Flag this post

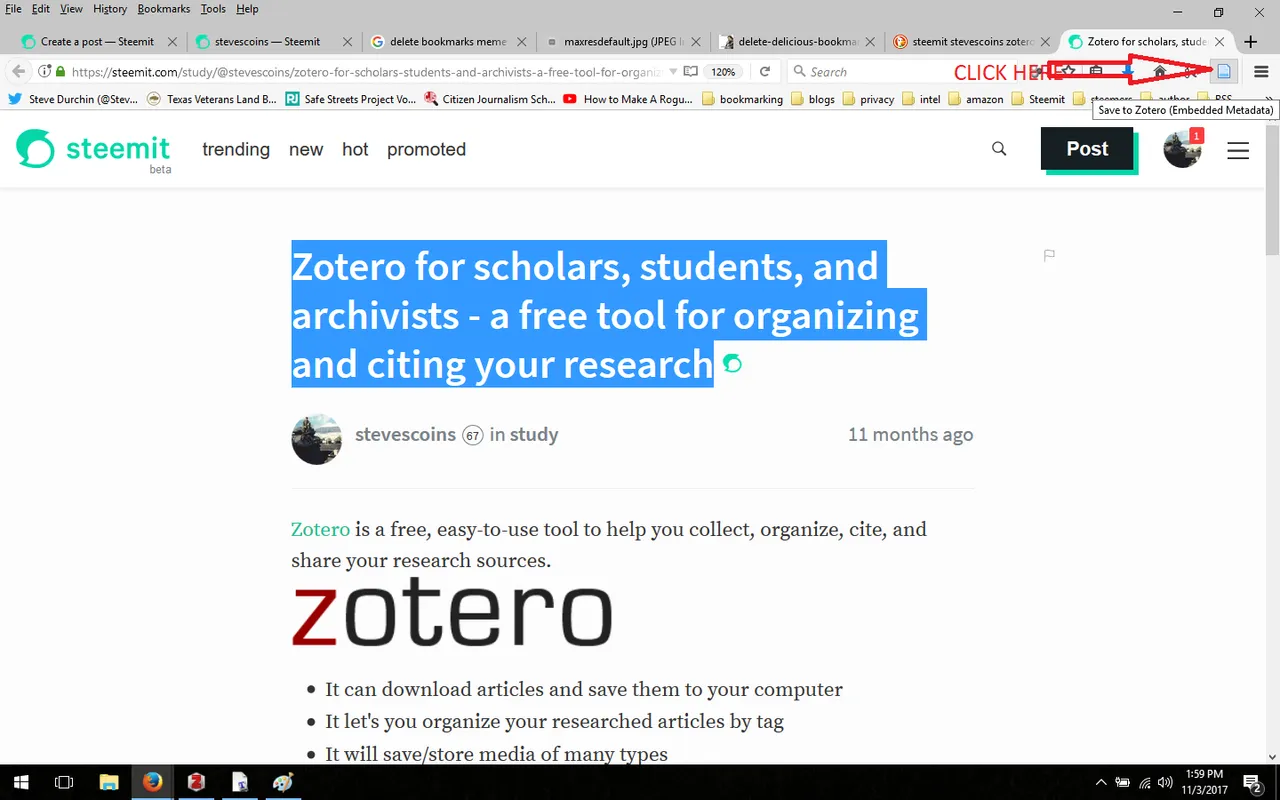(x=1049, y=256)
